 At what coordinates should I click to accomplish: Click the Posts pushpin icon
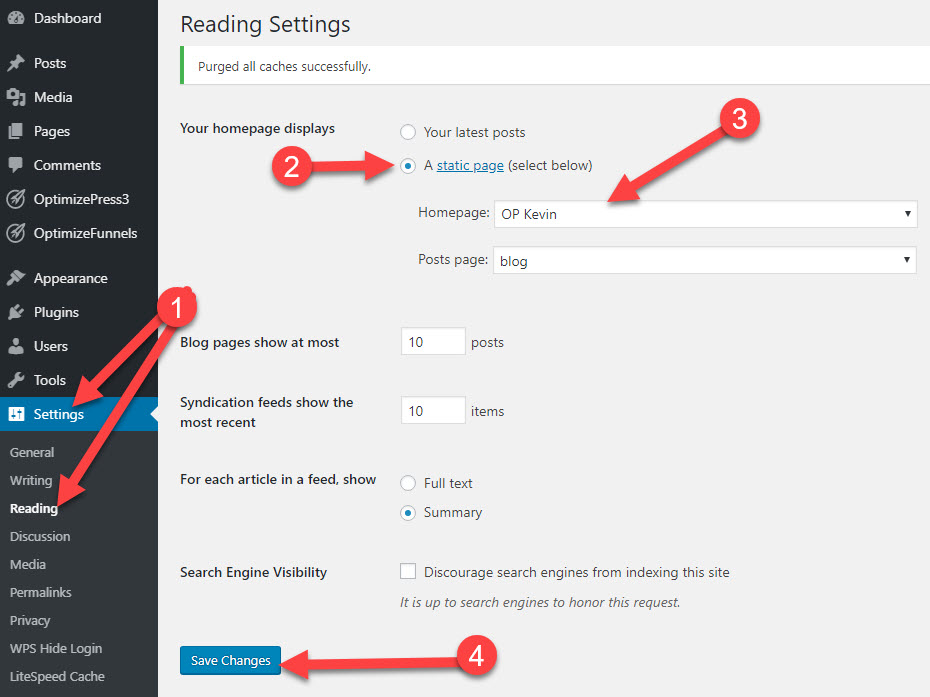click(16, 63)
